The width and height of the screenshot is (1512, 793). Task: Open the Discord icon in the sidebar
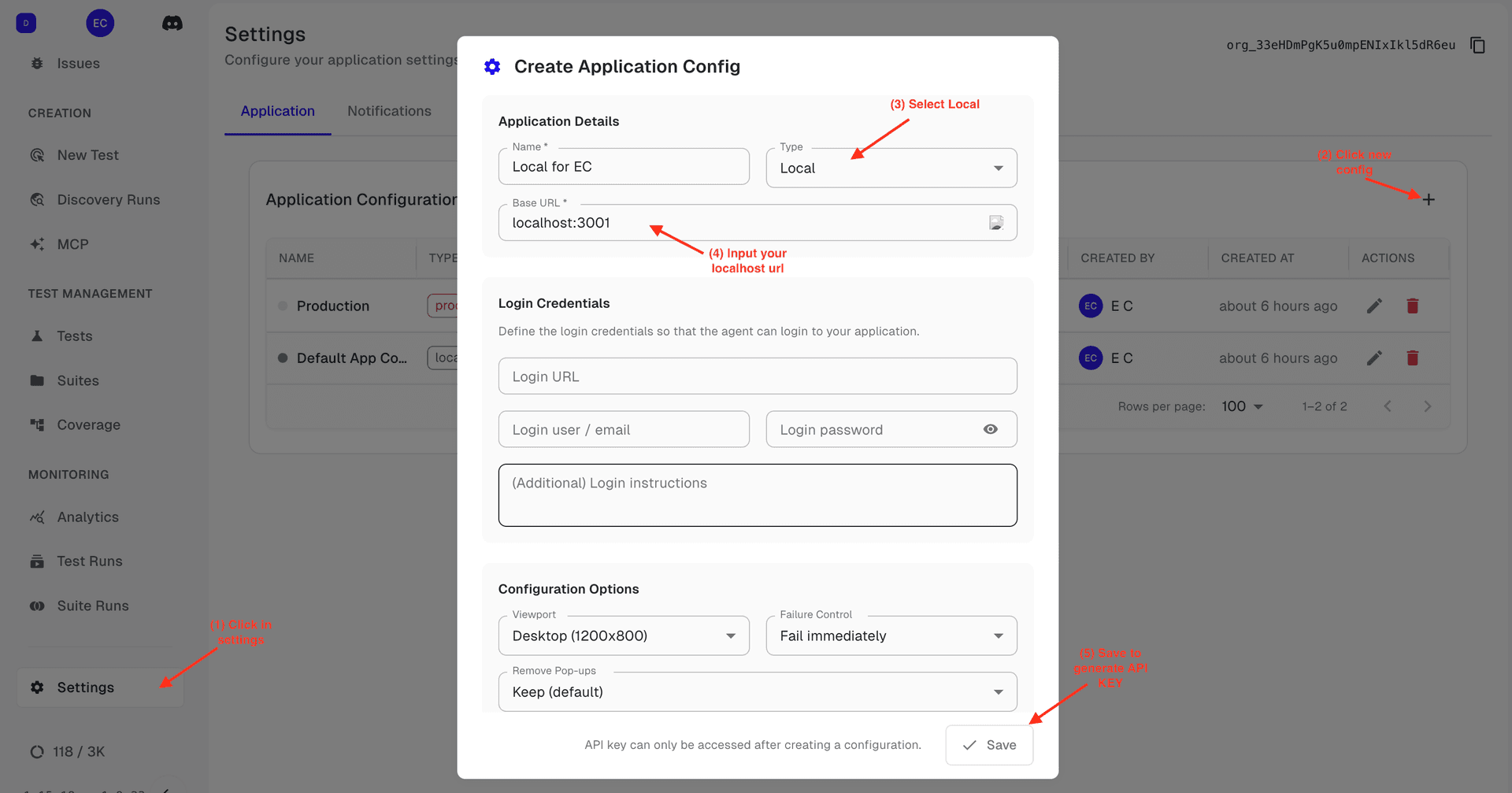pos(172,24)
